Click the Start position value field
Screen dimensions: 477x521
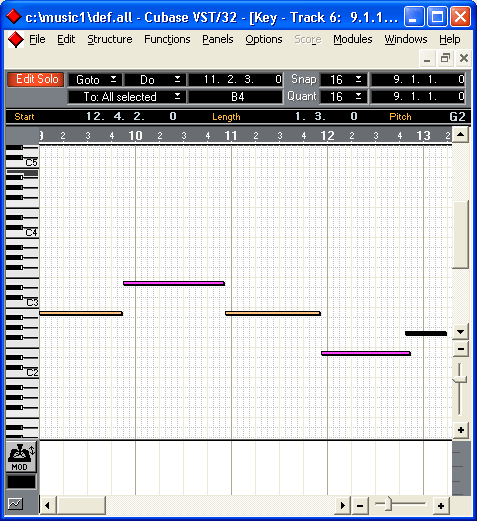pyautogui.click(x=131, y=116)
